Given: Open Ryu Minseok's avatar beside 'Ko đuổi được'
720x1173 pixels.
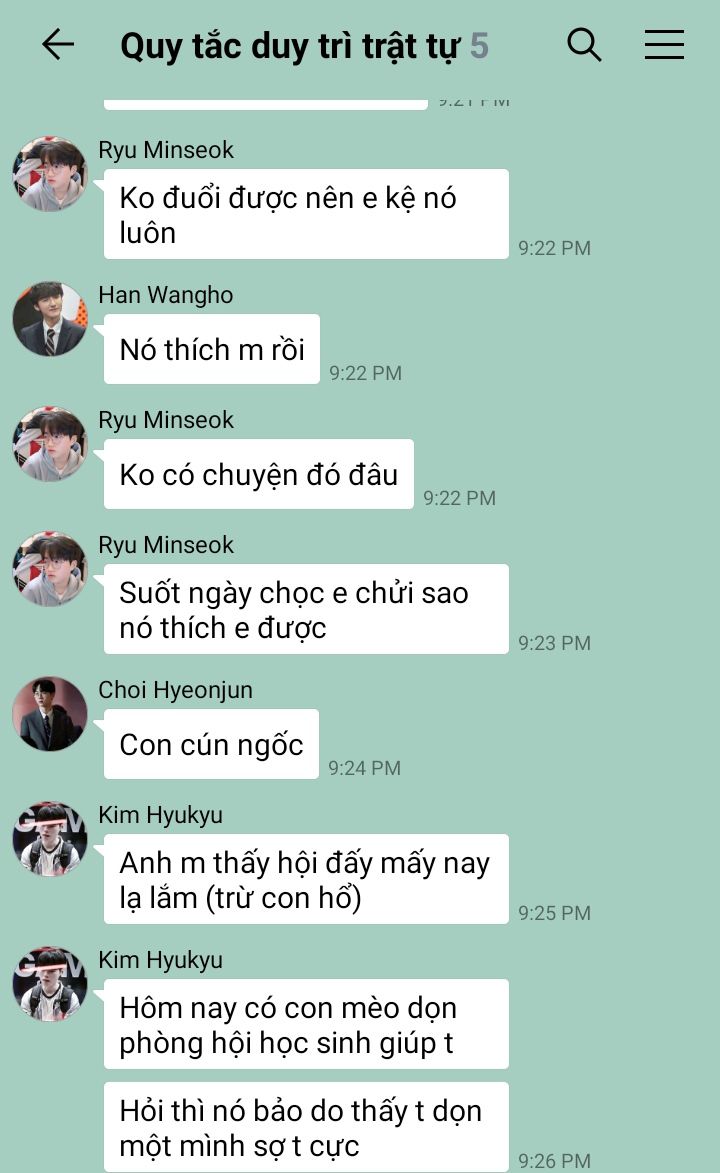Looking at the screenshot, I should tap(50, 174).
